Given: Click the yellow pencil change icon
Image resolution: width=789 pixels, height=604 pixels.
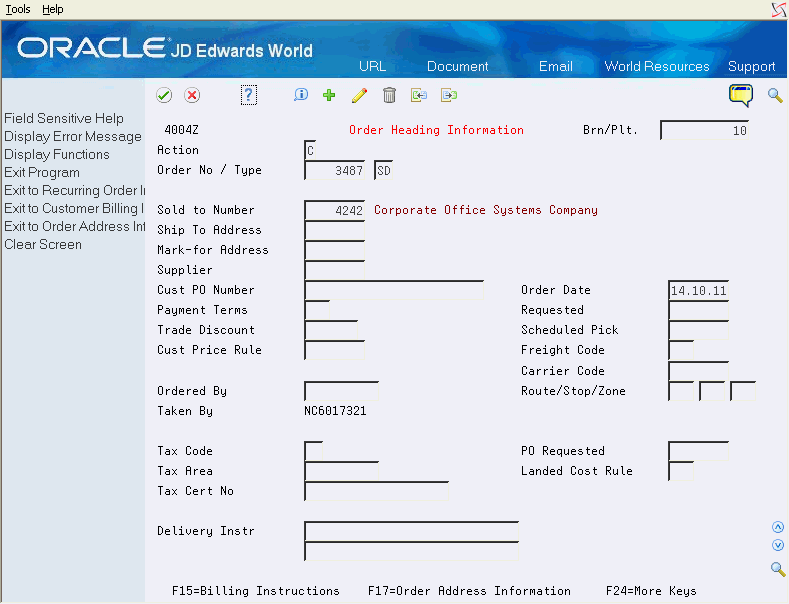Looking at the screenshot, I should pyautogui.click(x=359, y=95).
